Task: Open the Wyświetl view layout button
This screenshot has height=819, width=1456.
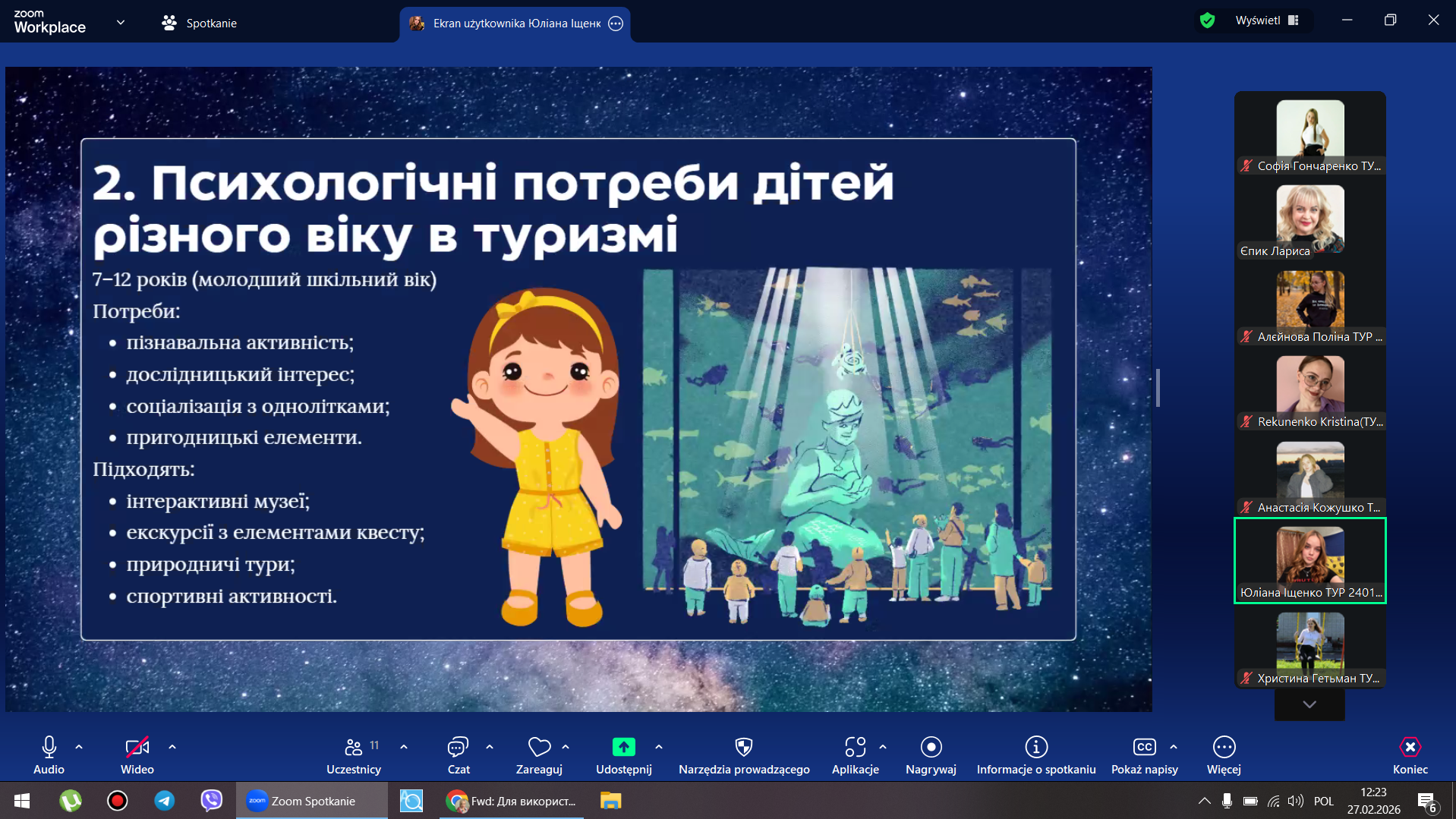Action: point(1266,20)
